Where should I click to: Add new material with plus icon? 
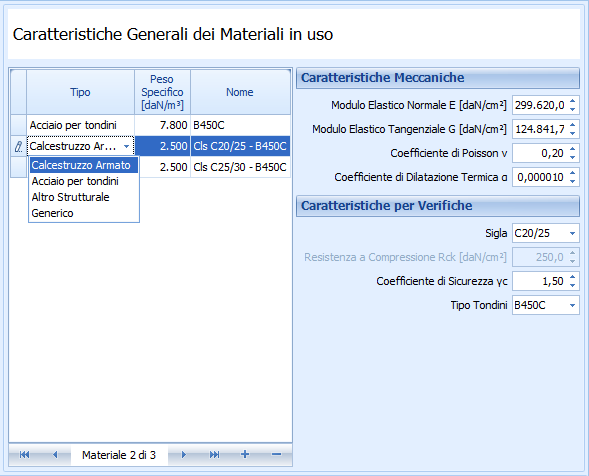click(245, 455)
